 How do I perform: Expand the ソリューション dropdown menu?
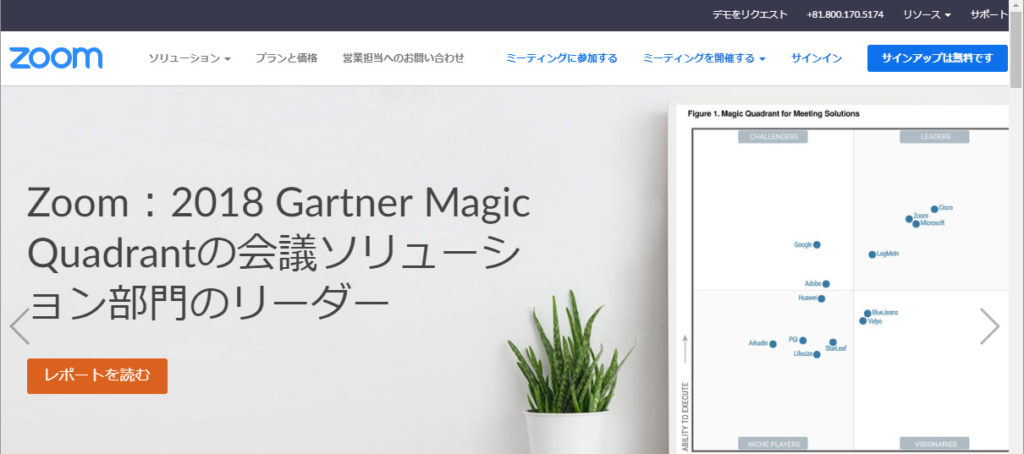coord(189,58)
